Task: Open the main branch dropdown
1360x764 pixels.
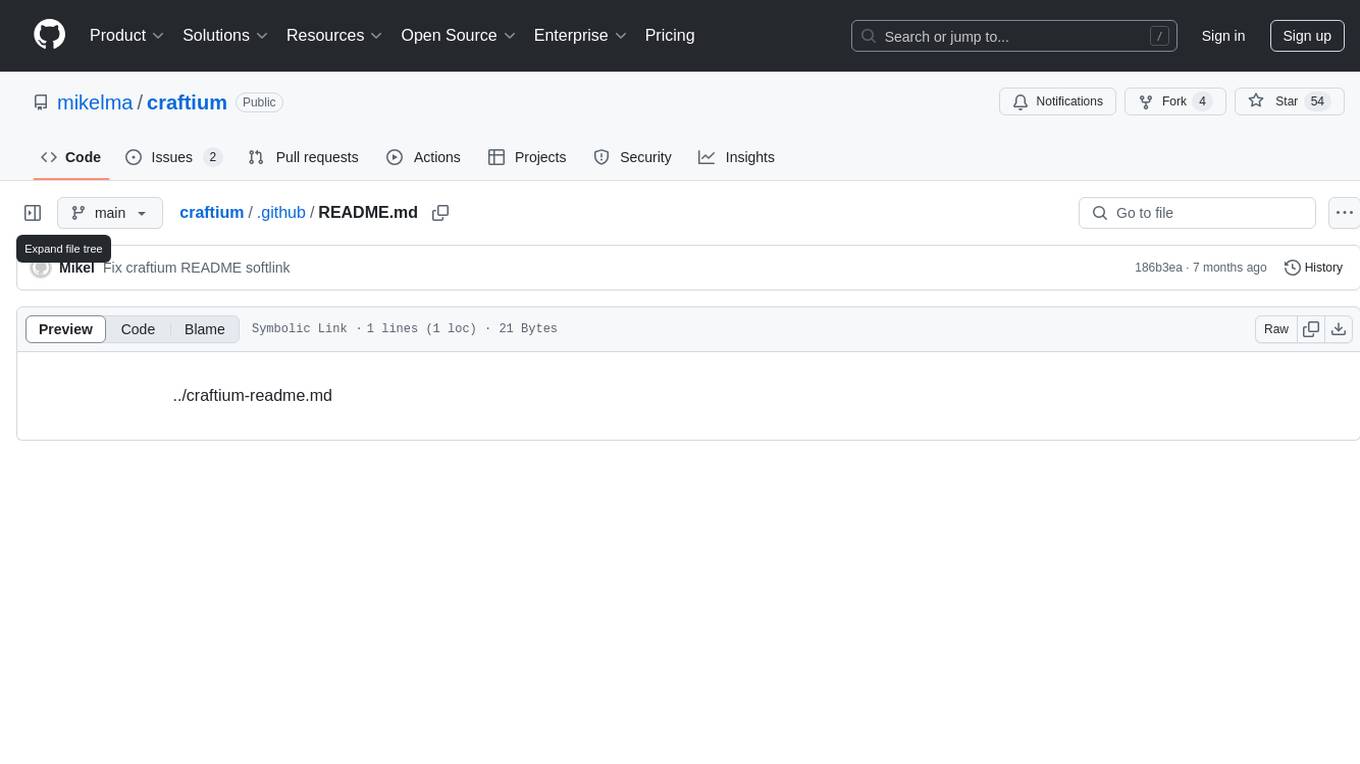Action: pos(110,213)
